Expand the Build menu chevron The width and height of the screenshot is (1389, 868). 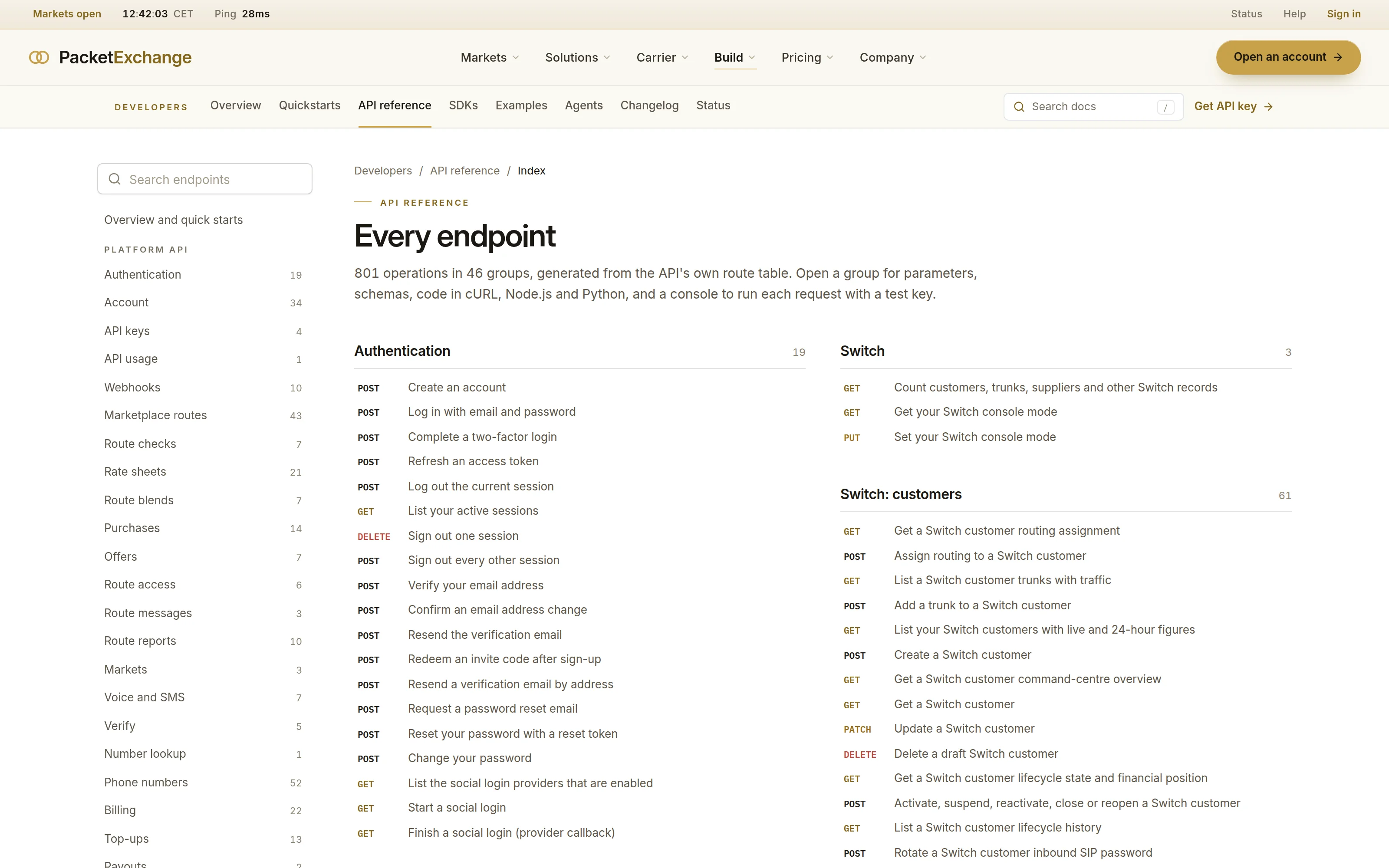tap(752, 57)
